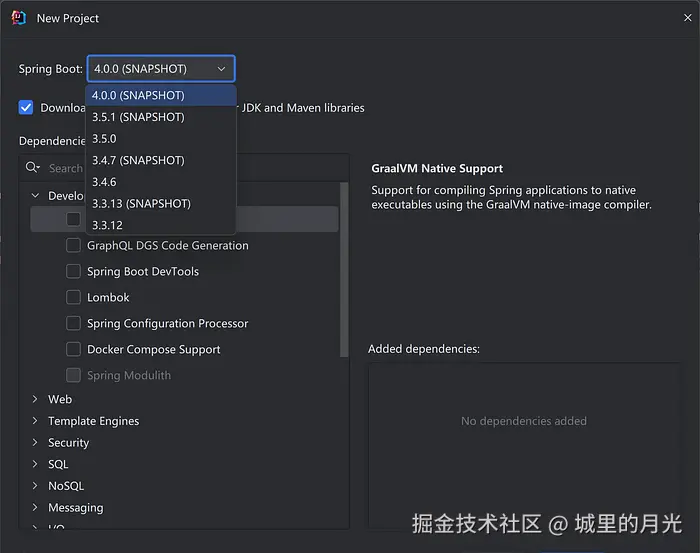Click the Security category label
The height and width of the screenshot is (553, 700).
coord(68,442)
